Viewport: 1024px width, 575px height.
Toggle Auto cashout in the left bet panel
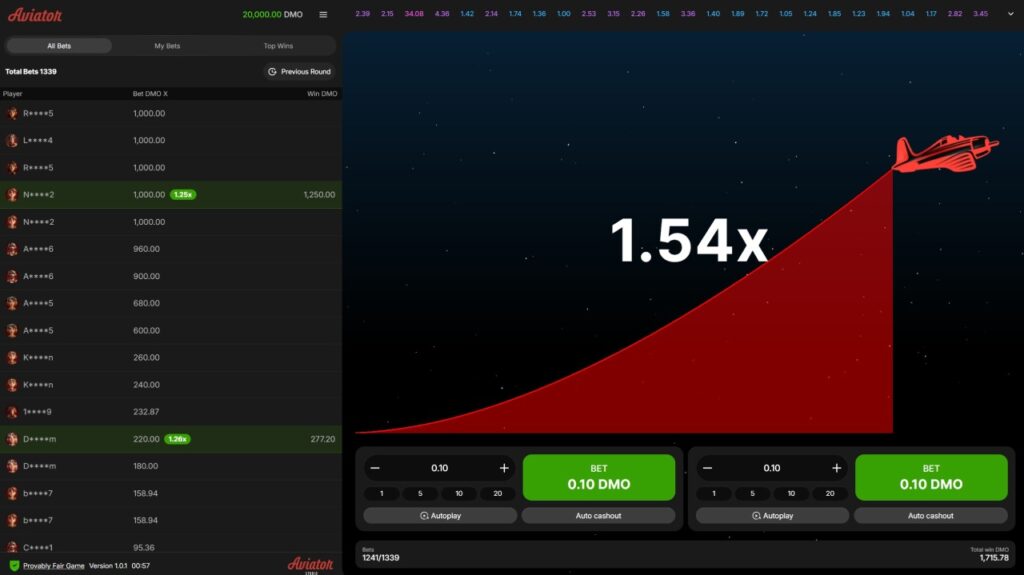point(598,516)
